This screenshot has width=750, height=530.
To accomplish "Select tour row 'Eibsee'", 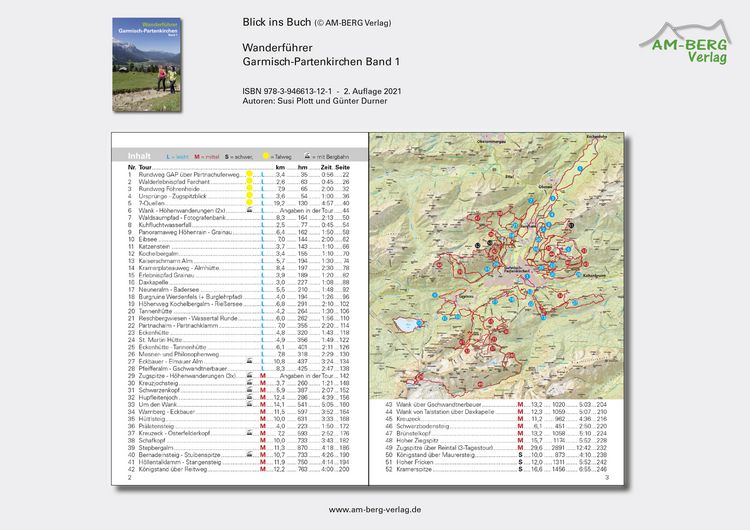I will tap(239, 239).
